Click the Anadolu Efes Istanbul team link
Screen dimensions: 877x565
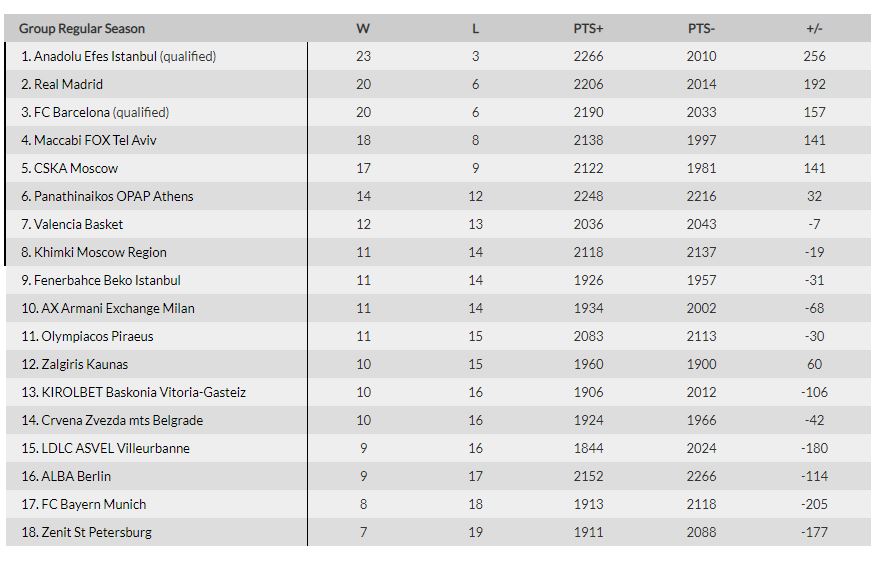pos(95,57)
